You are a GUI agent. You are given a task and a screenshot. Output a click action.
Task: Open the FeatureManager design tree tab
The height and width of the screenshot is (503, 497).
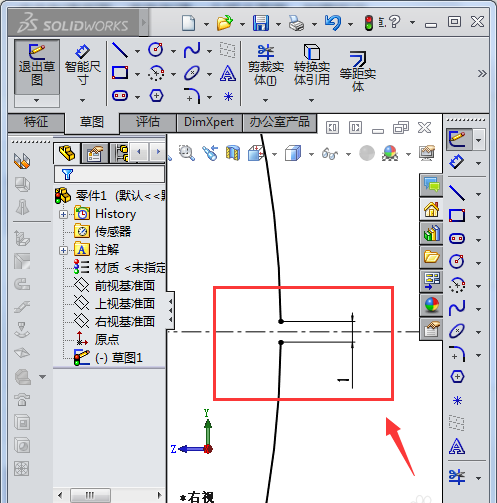(67, 153)
